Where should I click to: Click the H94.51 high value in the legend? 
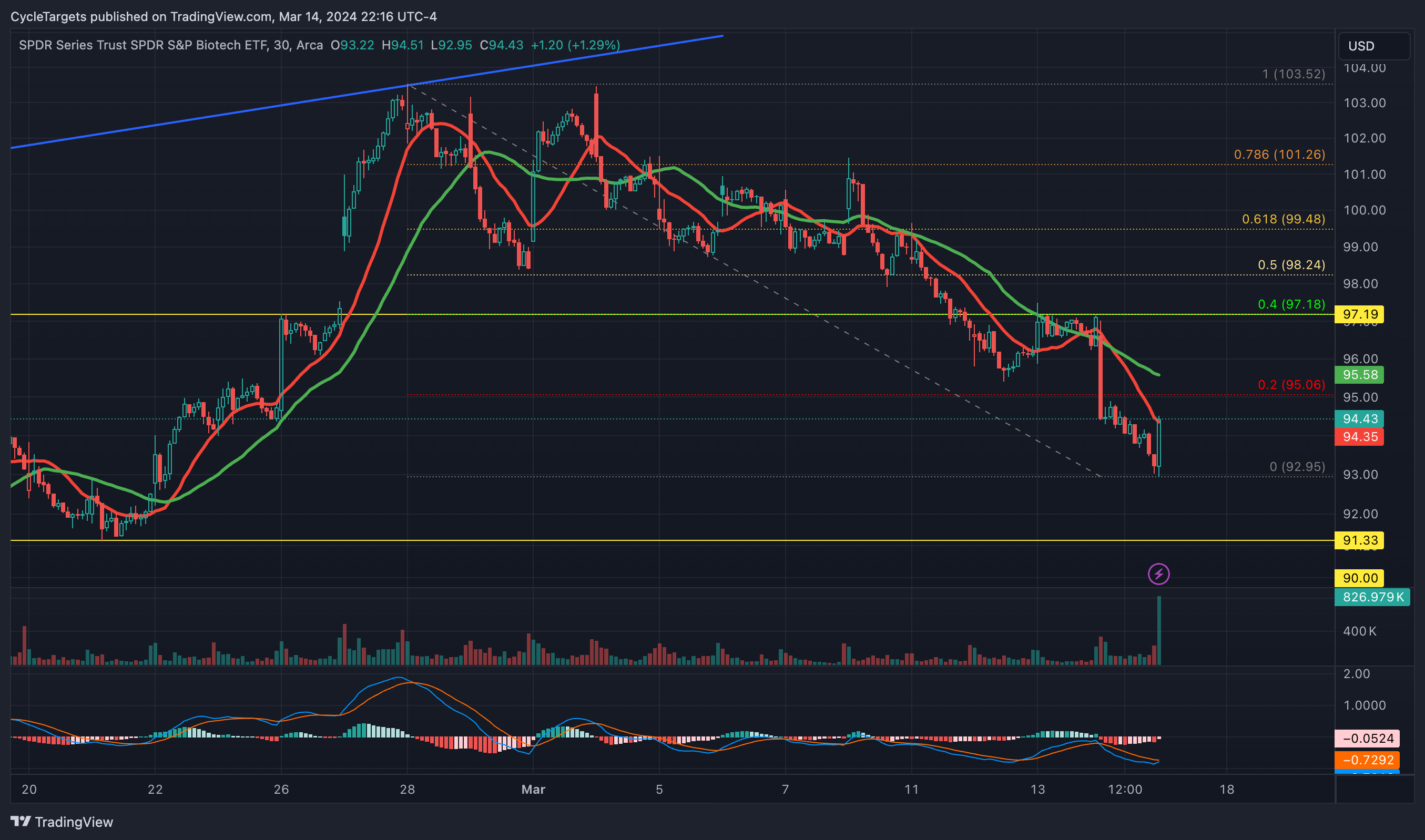tap(403, 45)
